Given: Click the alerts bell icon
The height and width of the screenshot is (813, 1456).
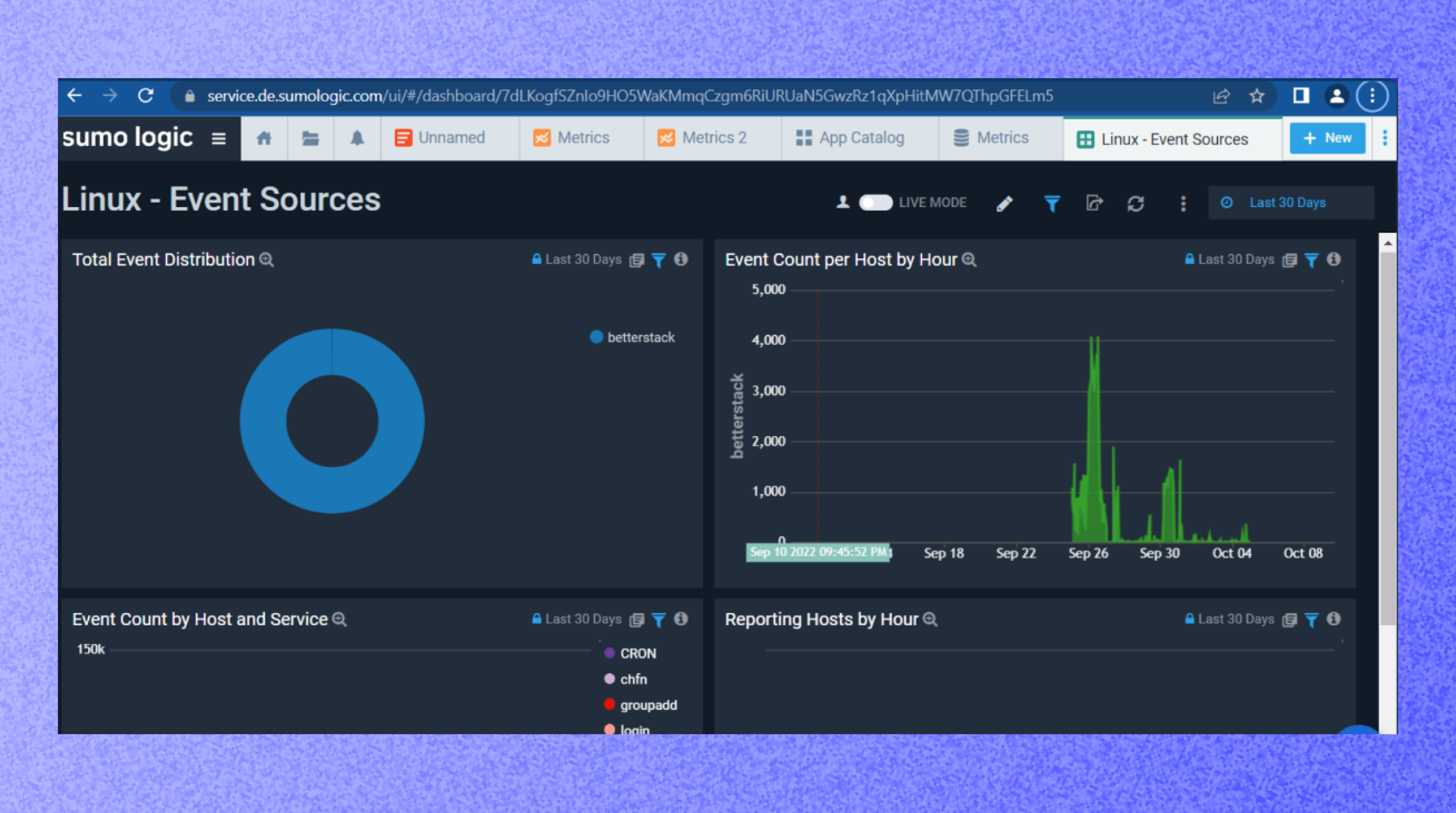Looking at the screenshot, I should pos(357,139).
